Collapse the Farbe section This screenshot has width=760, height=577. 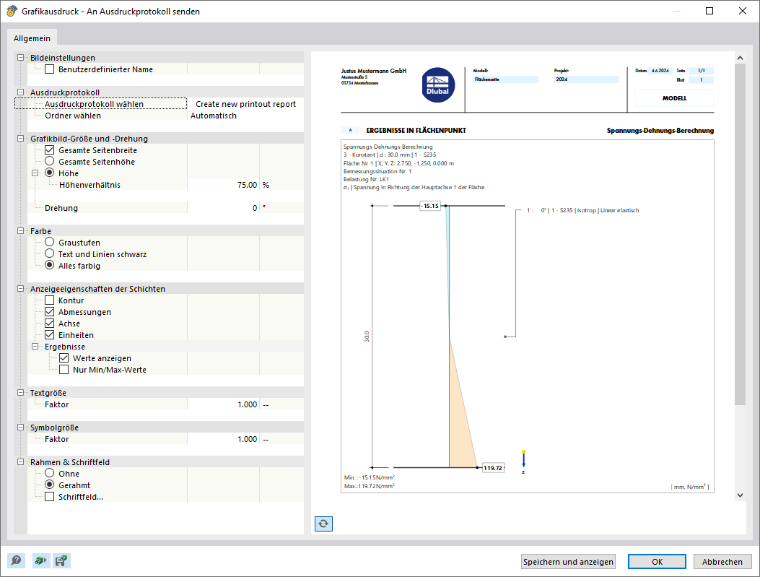(20, 231)
